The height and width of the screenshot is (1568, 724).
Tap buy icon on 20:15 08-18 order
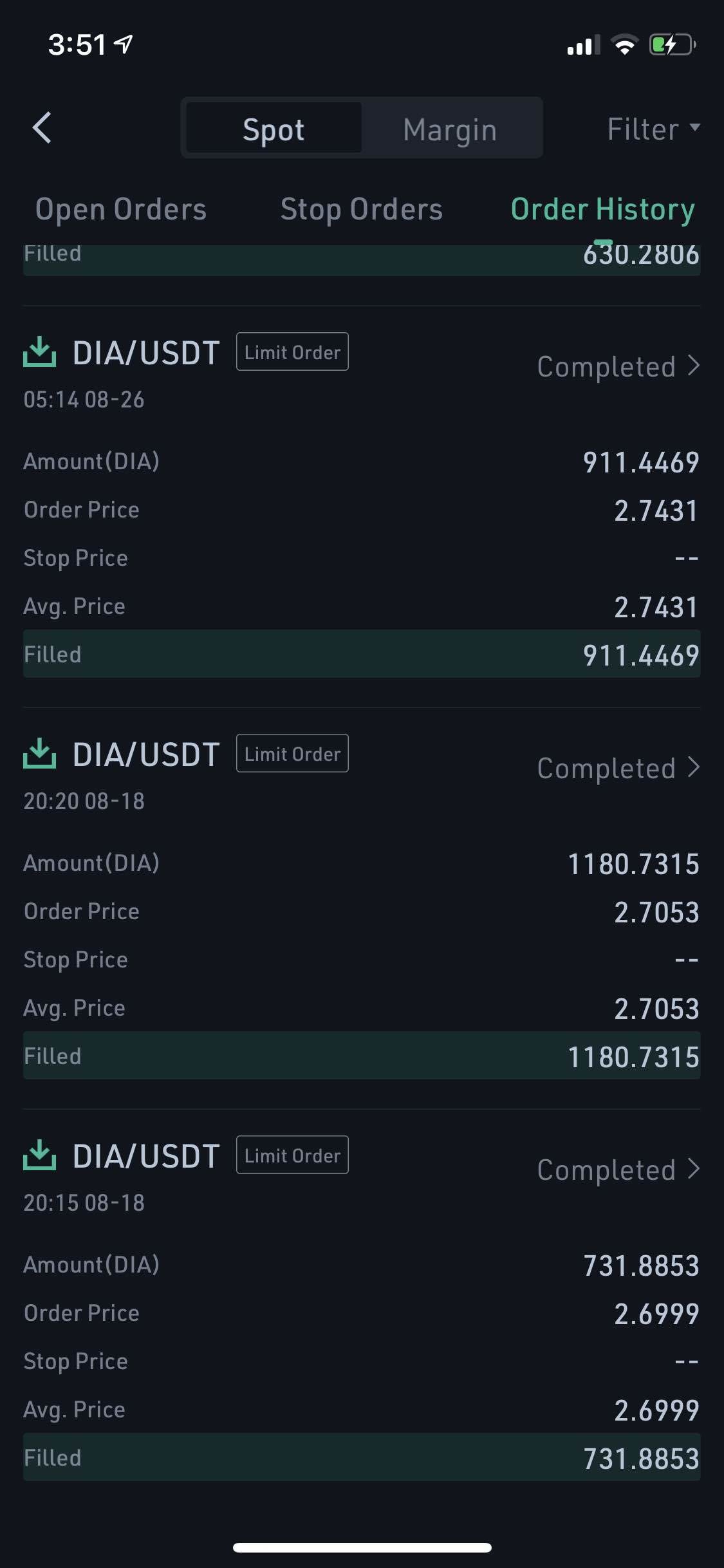(39, 1155)
